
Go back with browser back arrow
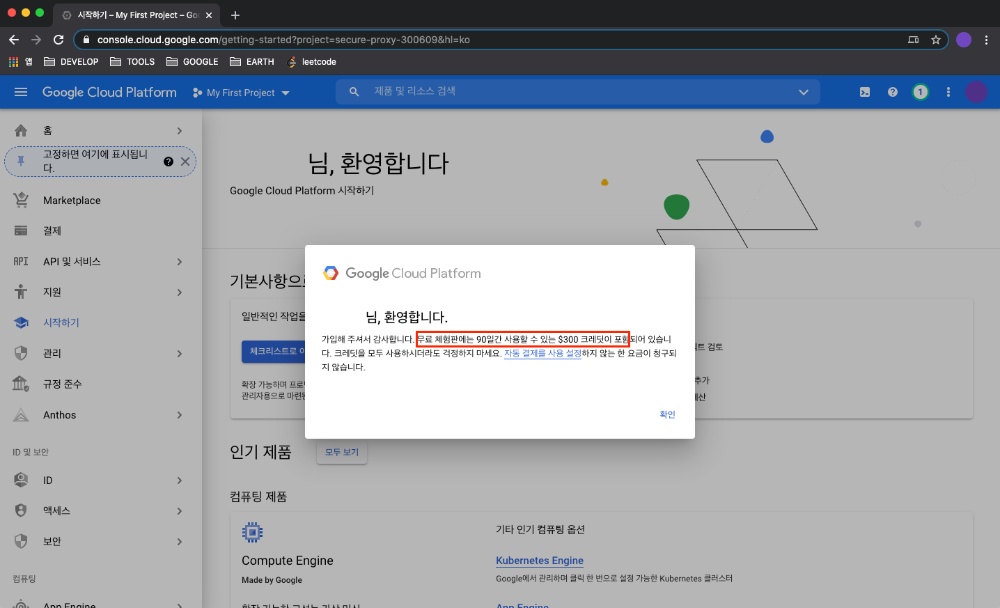[14, 40]
